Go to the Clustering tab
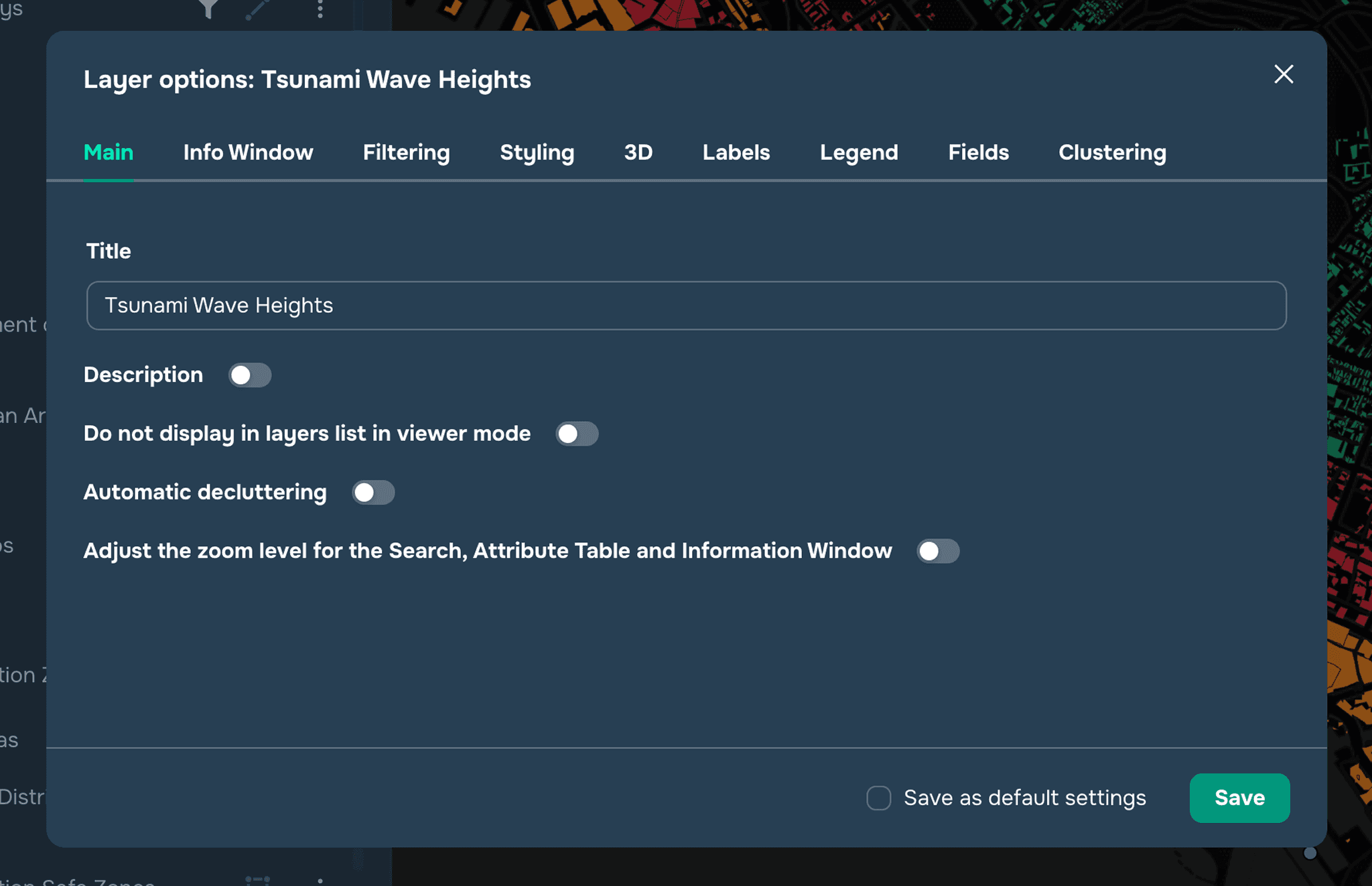The width and height of the screenshot is (1372, 886). click(1112, 153)
